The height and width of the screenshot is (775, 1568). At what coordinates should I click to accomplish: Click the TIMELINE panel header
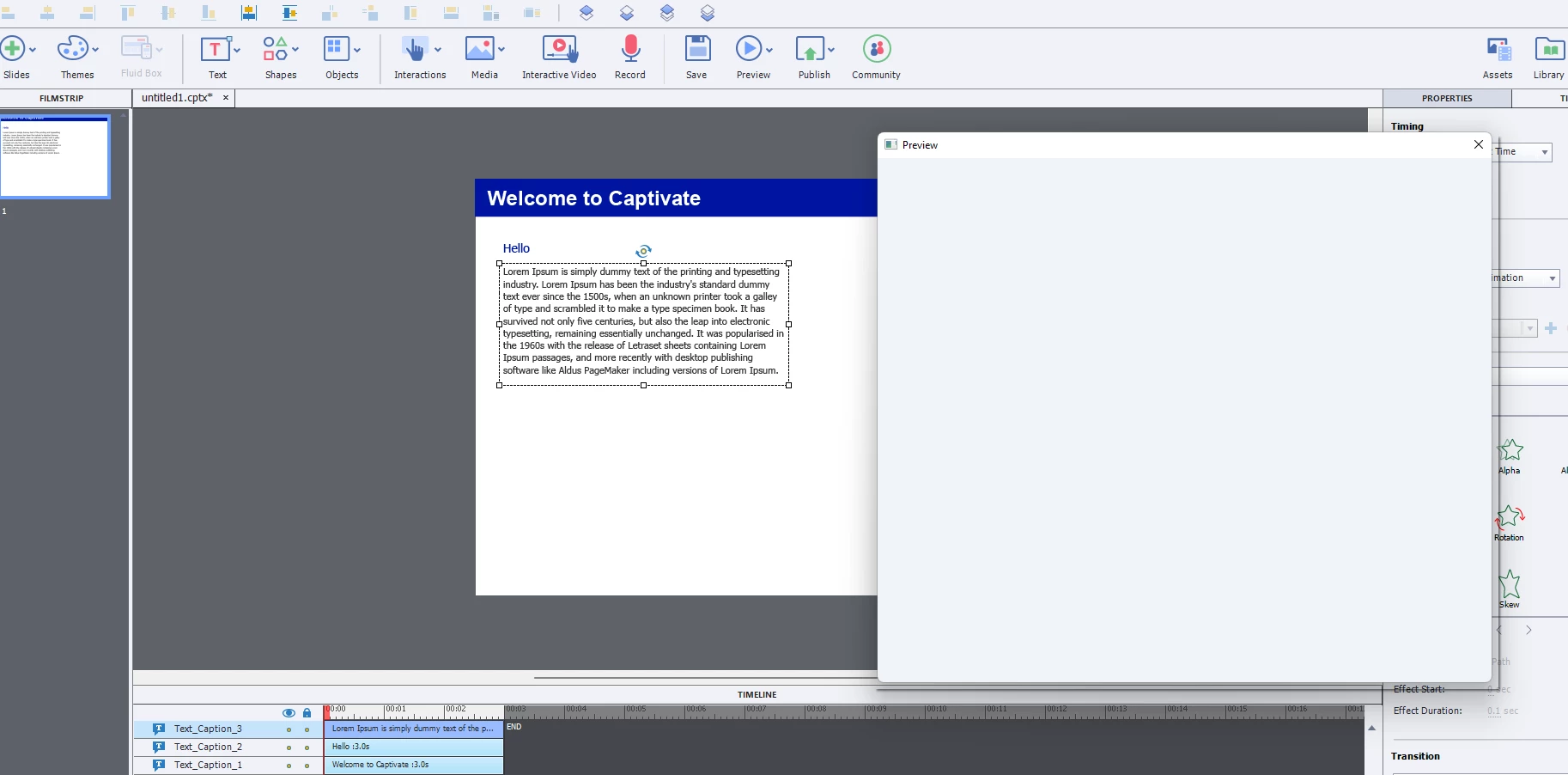tap(757, 694)
